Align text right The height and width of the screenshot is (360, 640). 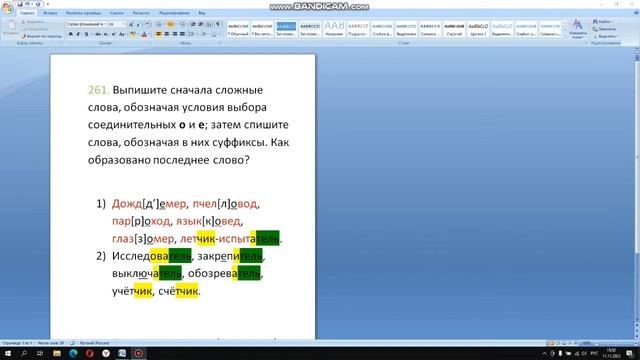point(175,34)
